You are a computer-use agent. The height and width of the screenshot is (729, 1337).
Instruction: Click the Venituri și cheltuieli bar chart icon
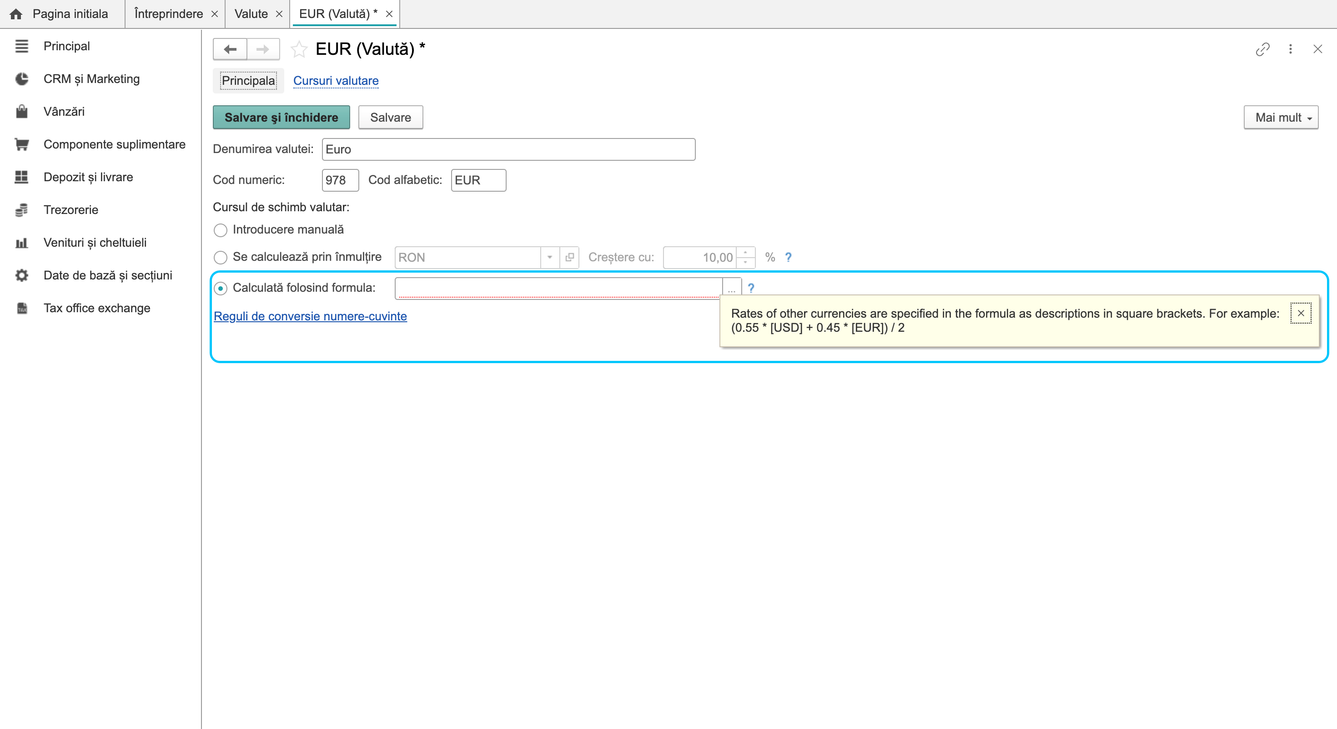point(21,243)
